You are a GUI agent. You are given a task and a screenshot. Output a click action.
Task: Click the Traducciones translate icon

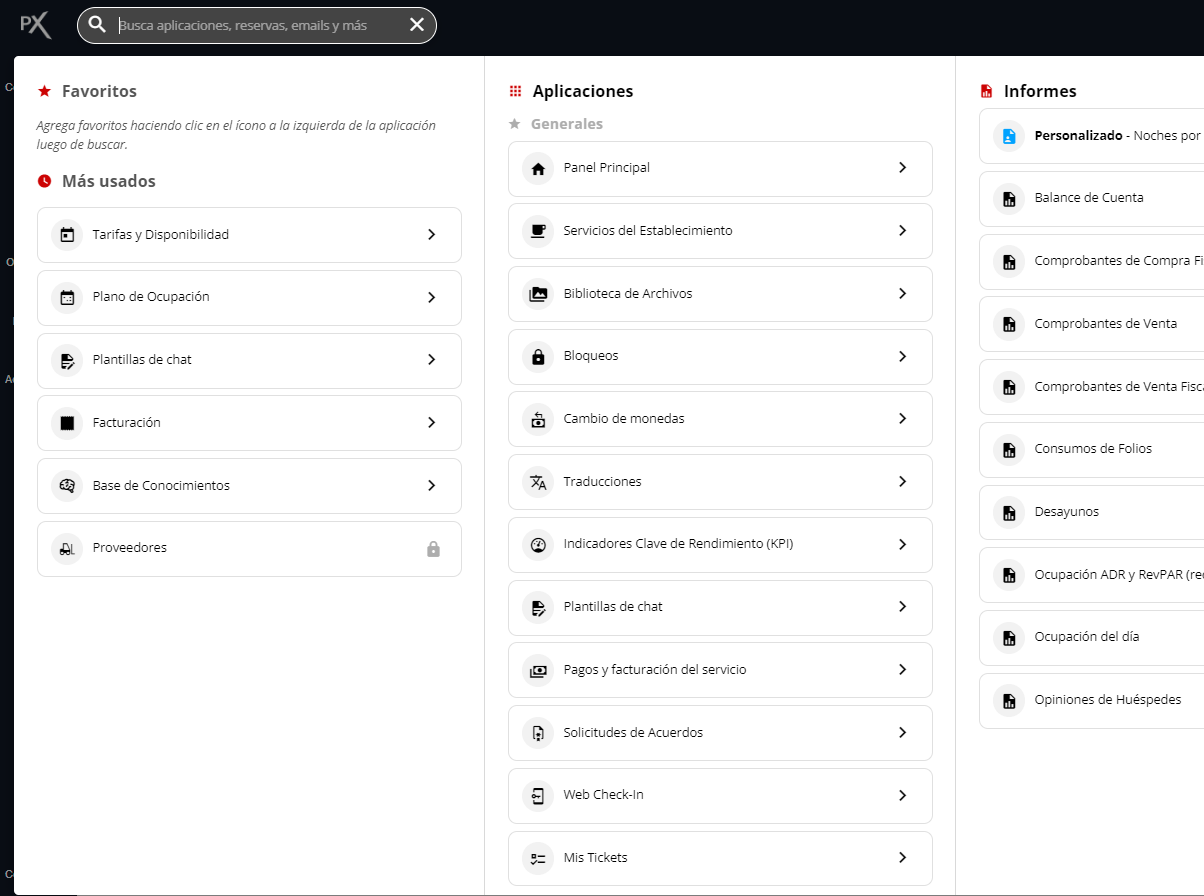[538, 483]
